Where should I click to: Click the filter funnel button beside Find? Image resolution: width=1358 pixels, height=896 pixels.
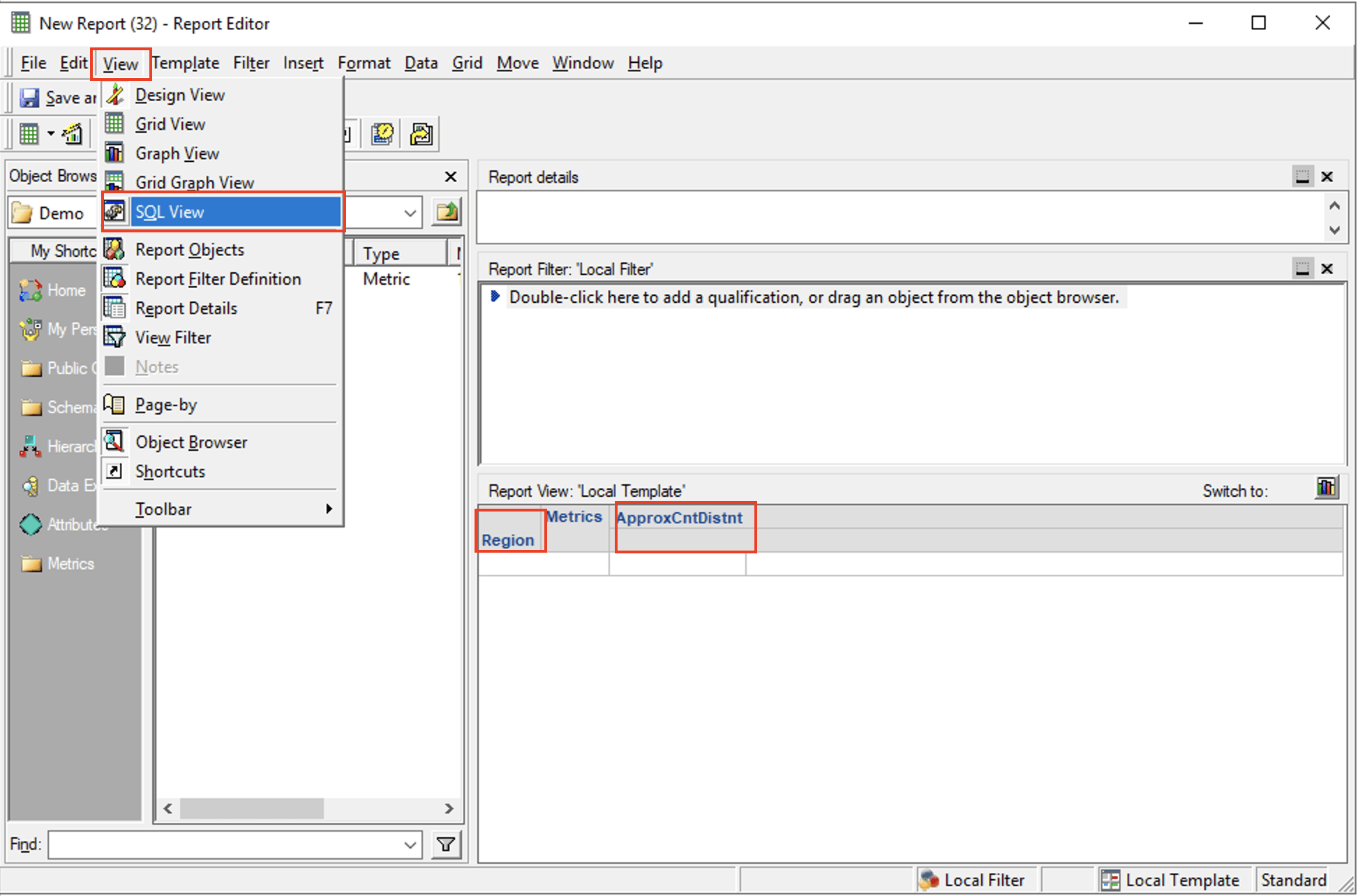[x=446, y=845]
